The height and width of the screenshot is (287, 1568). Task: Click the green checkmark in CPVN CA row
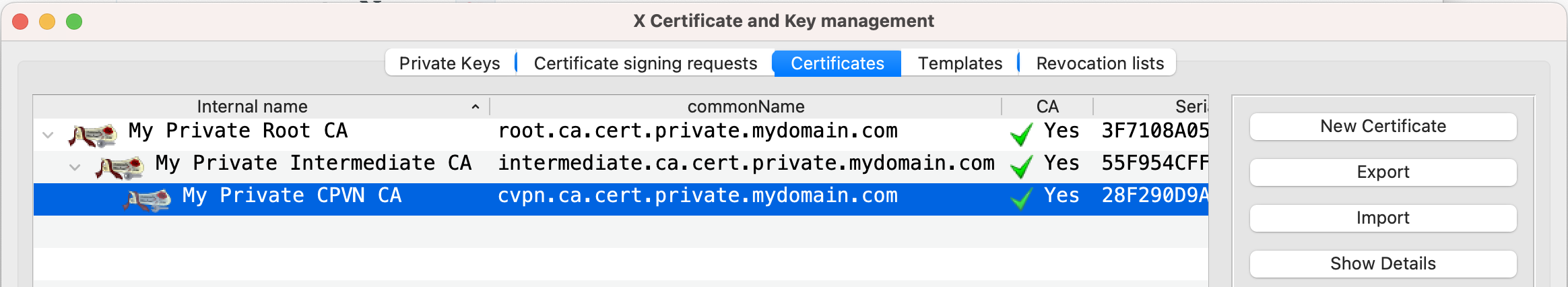1022,199
